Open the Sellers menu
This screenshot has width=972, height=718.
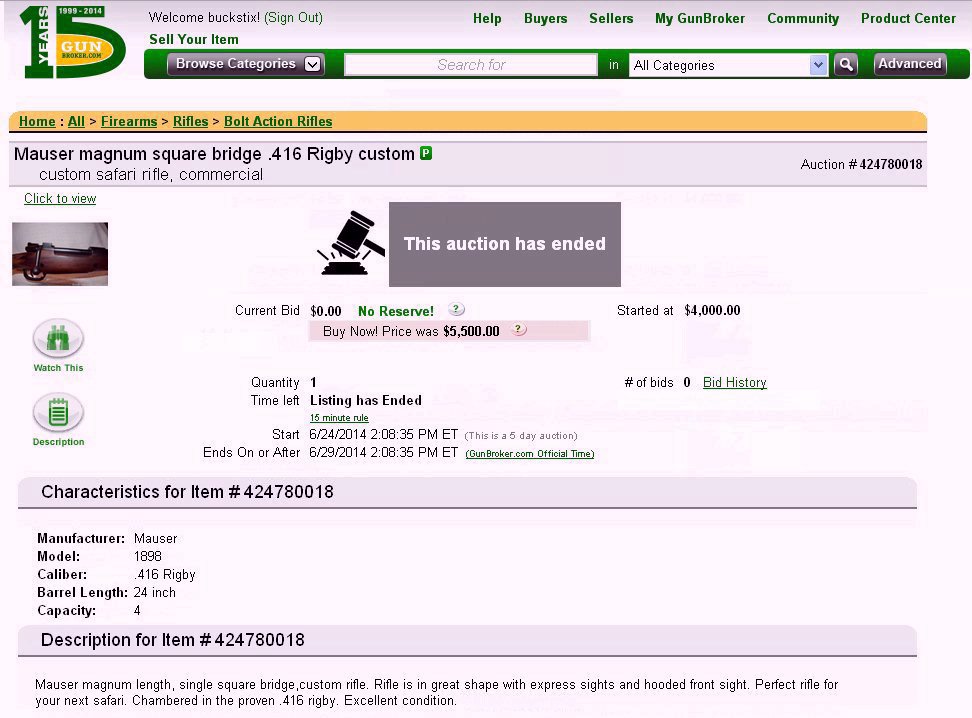(x=611, y=19)
